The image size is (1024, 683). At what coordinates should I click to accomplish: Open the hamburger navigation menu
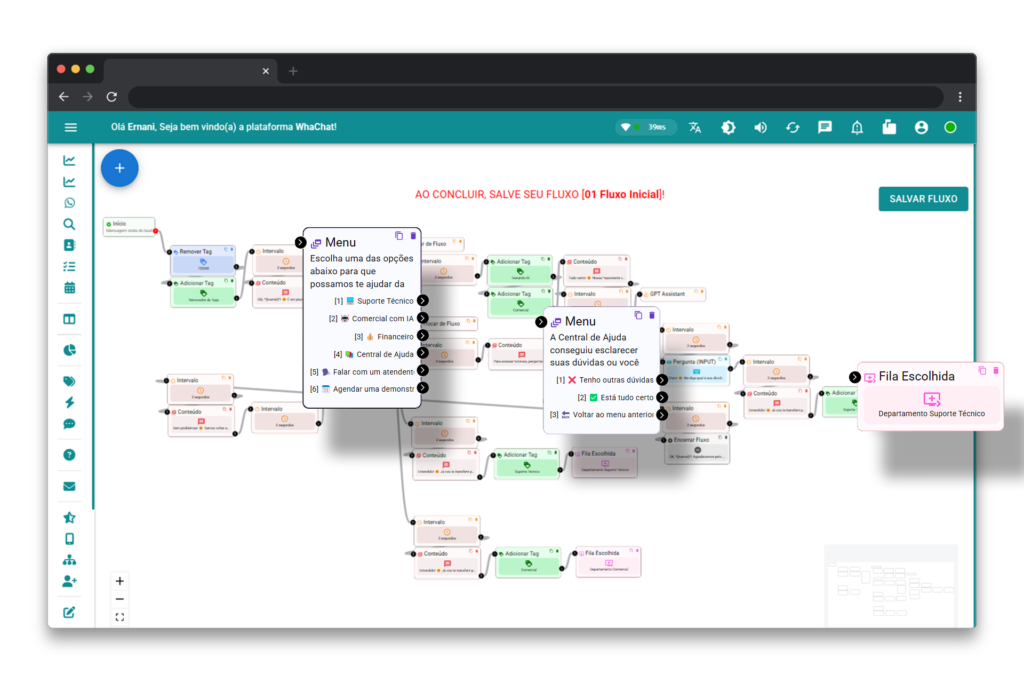pyautogui.click(x=70, y=127)
